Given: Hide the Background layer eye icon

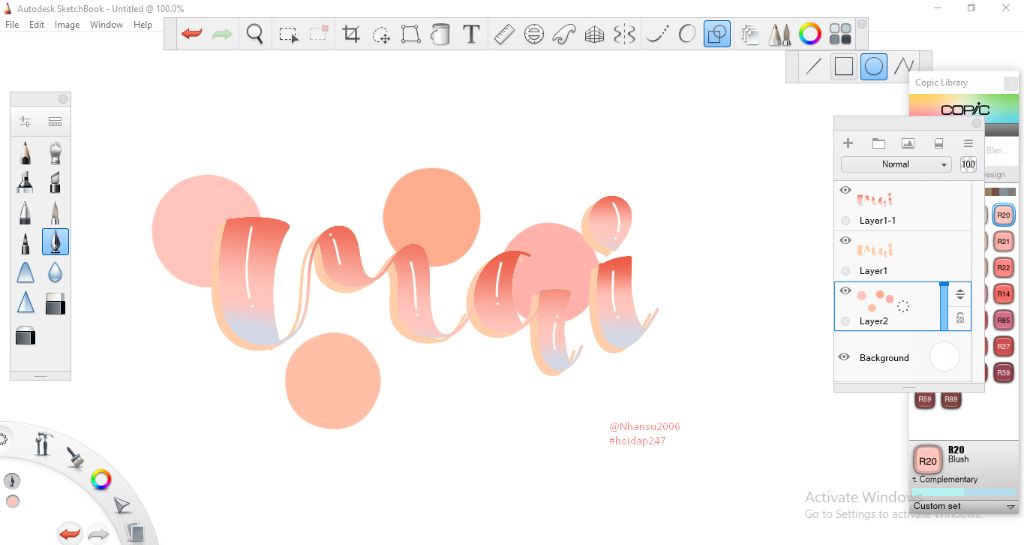Looking at the screenshot, I should pos(844,357).
